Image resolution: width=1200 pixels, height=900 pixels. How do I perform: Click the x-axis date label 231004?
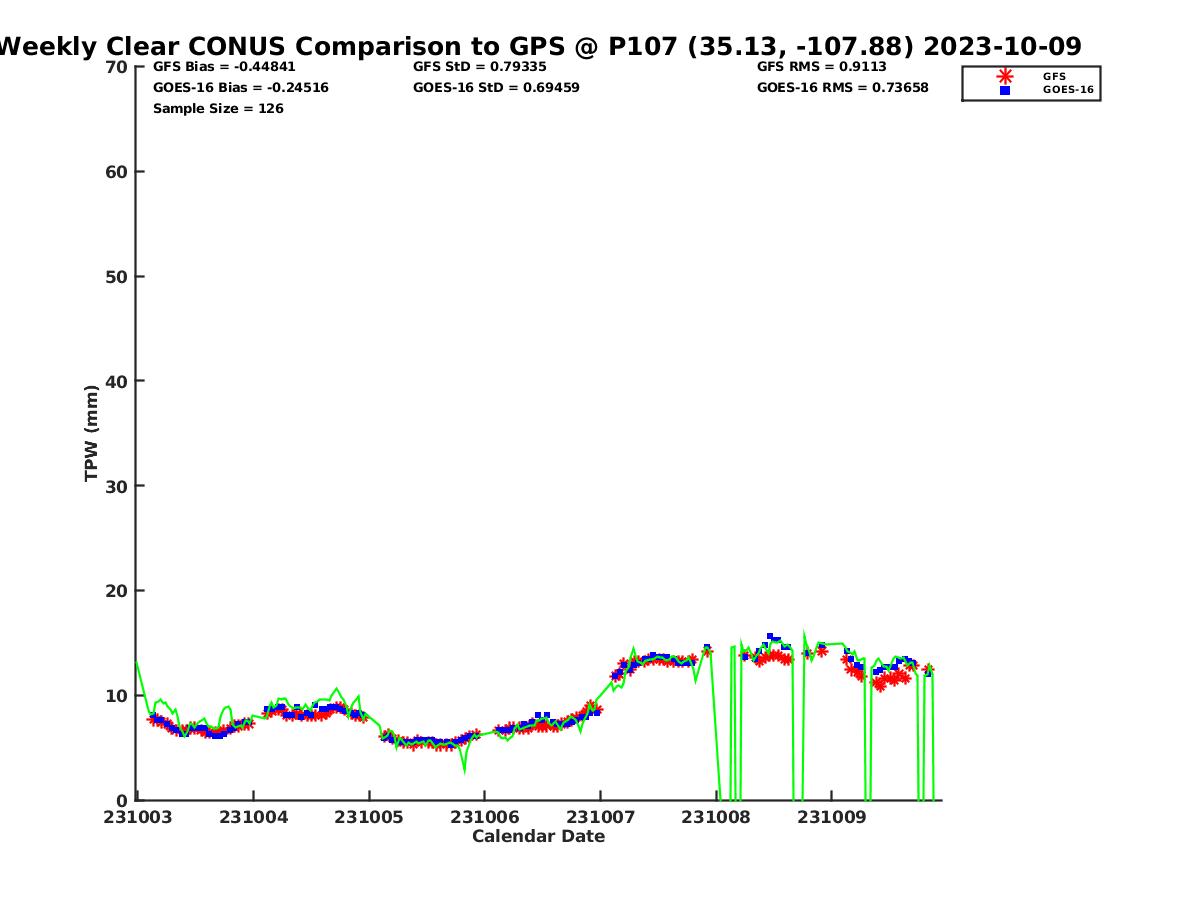(254, 817)
